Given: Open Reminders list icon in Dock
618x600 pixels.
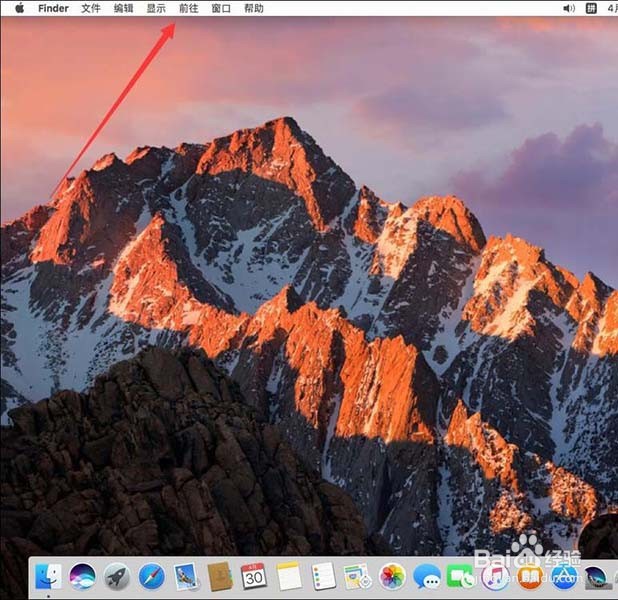Looking at the screenshot, I should pos(323,576).
